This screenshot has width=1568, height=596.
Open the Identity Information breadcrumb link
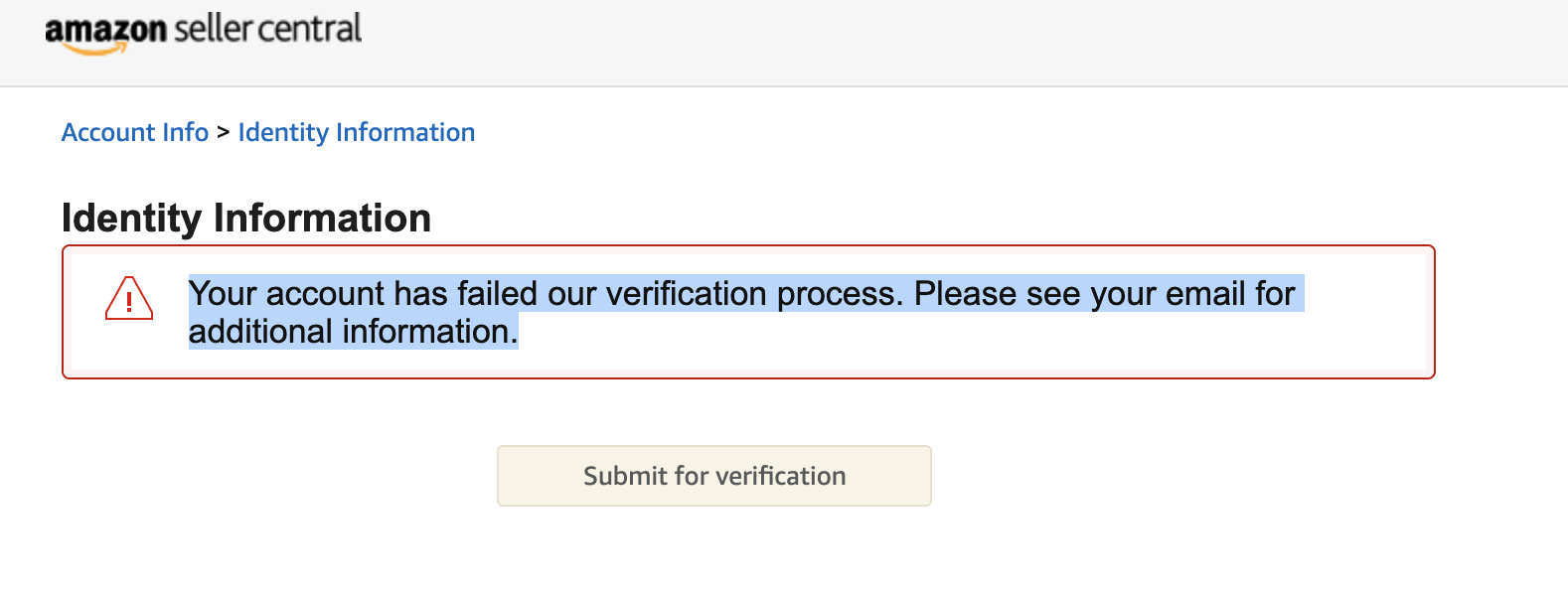click(x=357, y=132)
